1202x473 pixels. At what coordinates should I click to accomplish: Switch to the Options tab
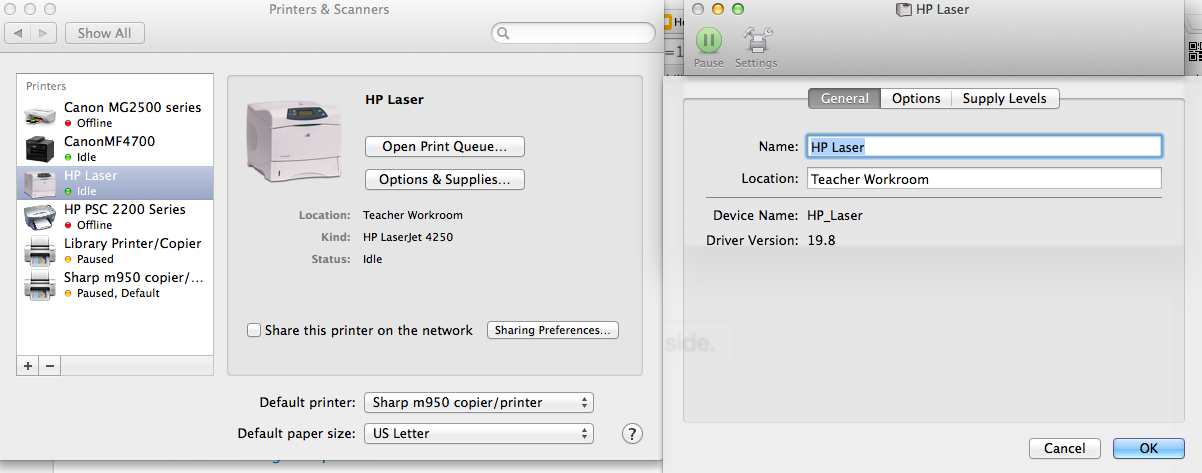pyautogui.click(x=916, y=98)
